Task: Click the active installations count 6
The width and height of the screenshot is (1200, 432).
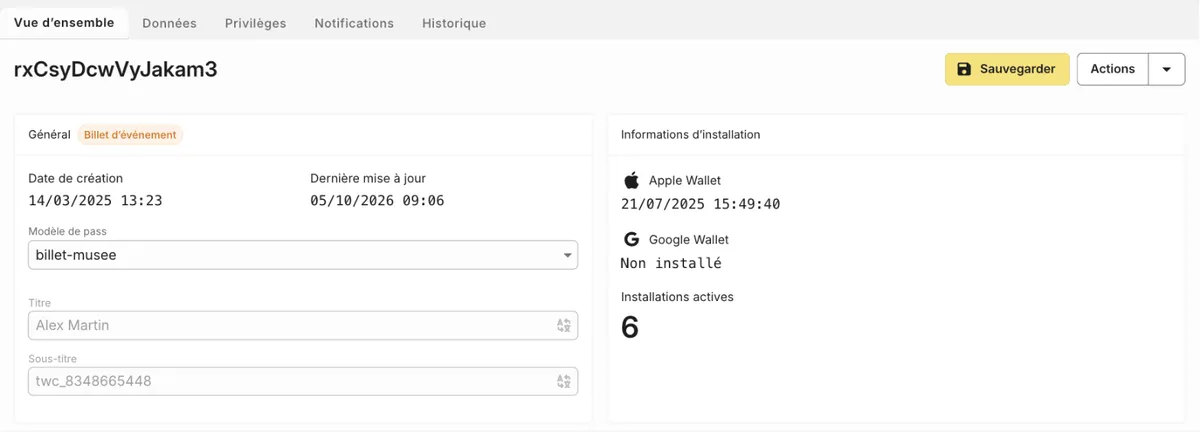Action: pos(630,327)
